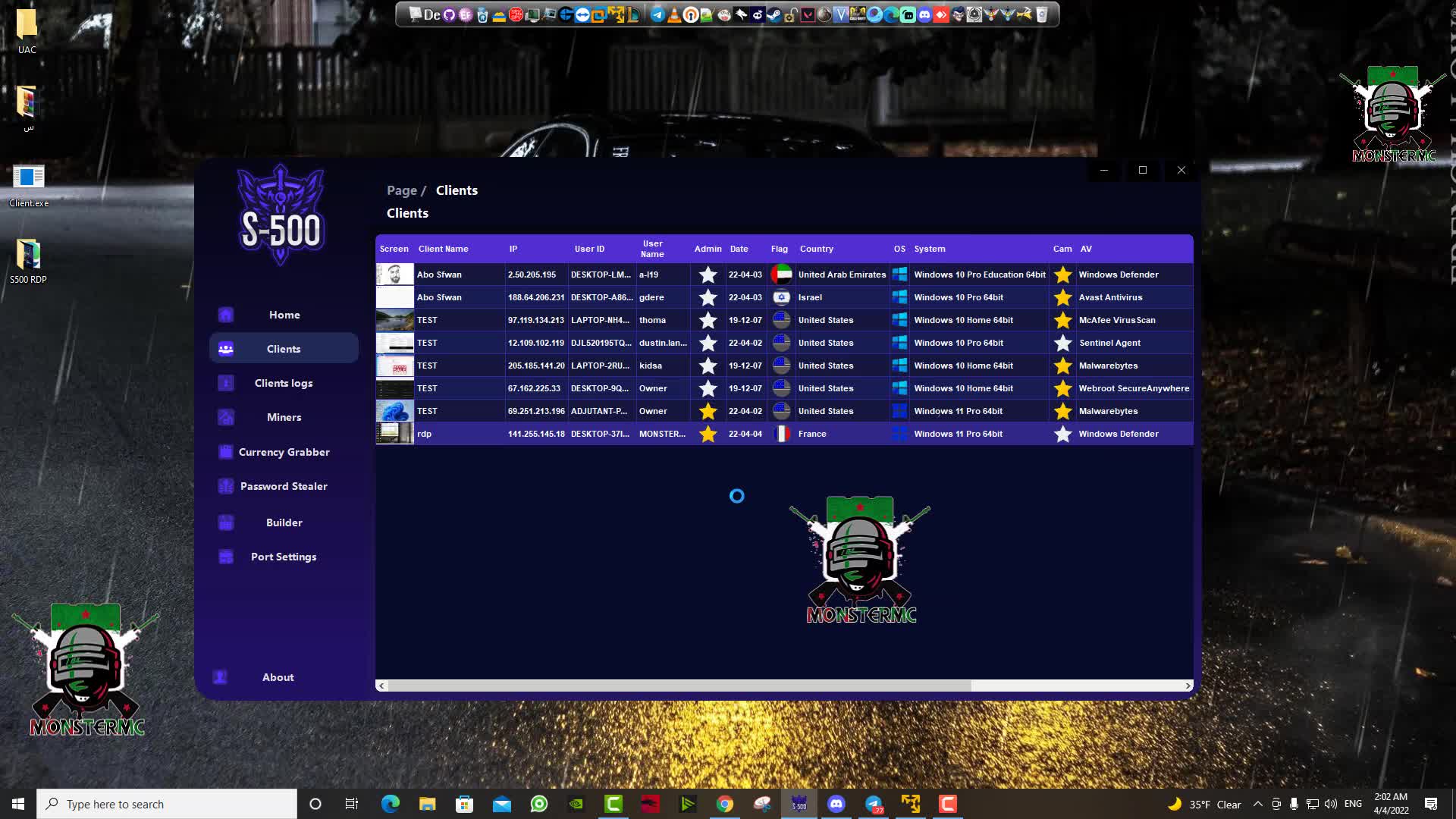Click the Discord icon in the taskbar
The image size is (1456, 819).
coord(836,804)
